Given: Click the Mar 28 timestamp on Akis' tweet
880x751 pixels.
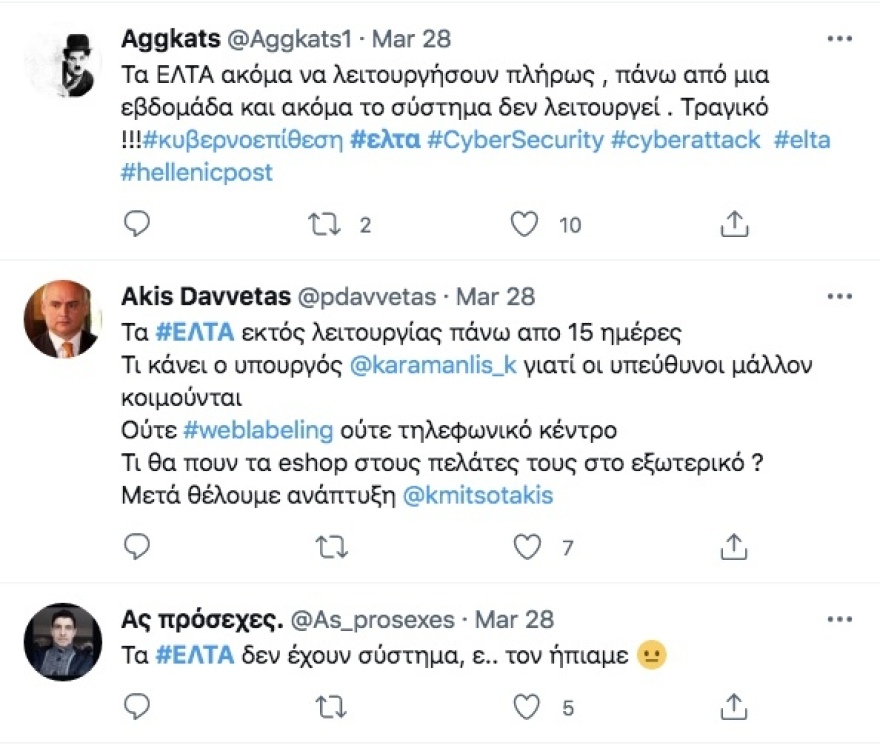Looking at the screenshot, I should (x=495, y=296).
